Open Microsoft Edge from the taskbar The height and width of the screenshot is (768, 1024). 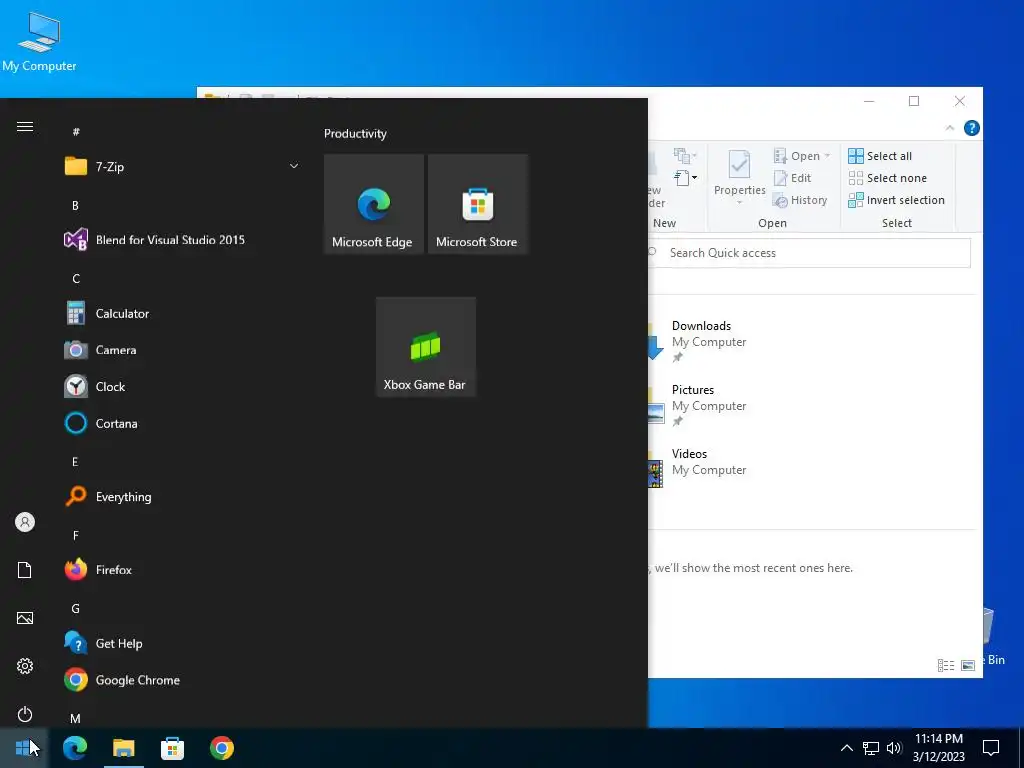click(74, 748)
